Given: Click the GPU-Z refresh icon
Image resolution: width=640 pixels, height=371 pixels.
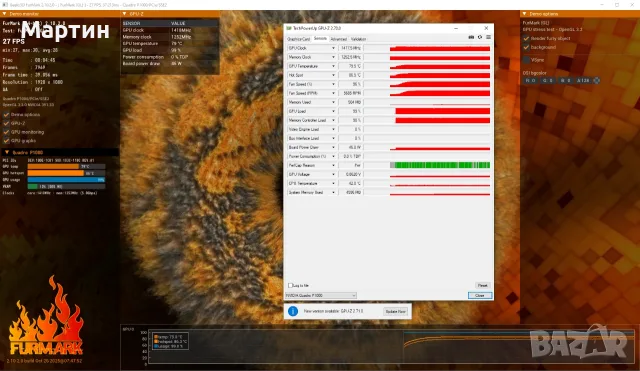Looking at the screenshot, I should 480,37.
